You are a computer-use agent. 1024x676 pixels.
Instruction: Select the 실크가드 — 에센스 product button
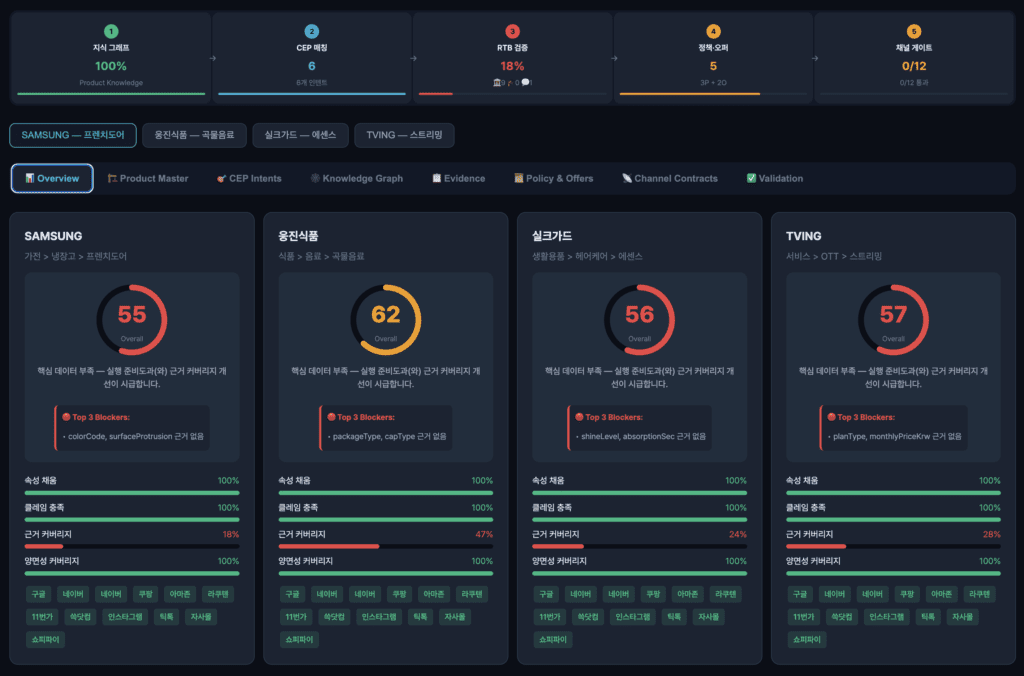click(x=300, y=135)
